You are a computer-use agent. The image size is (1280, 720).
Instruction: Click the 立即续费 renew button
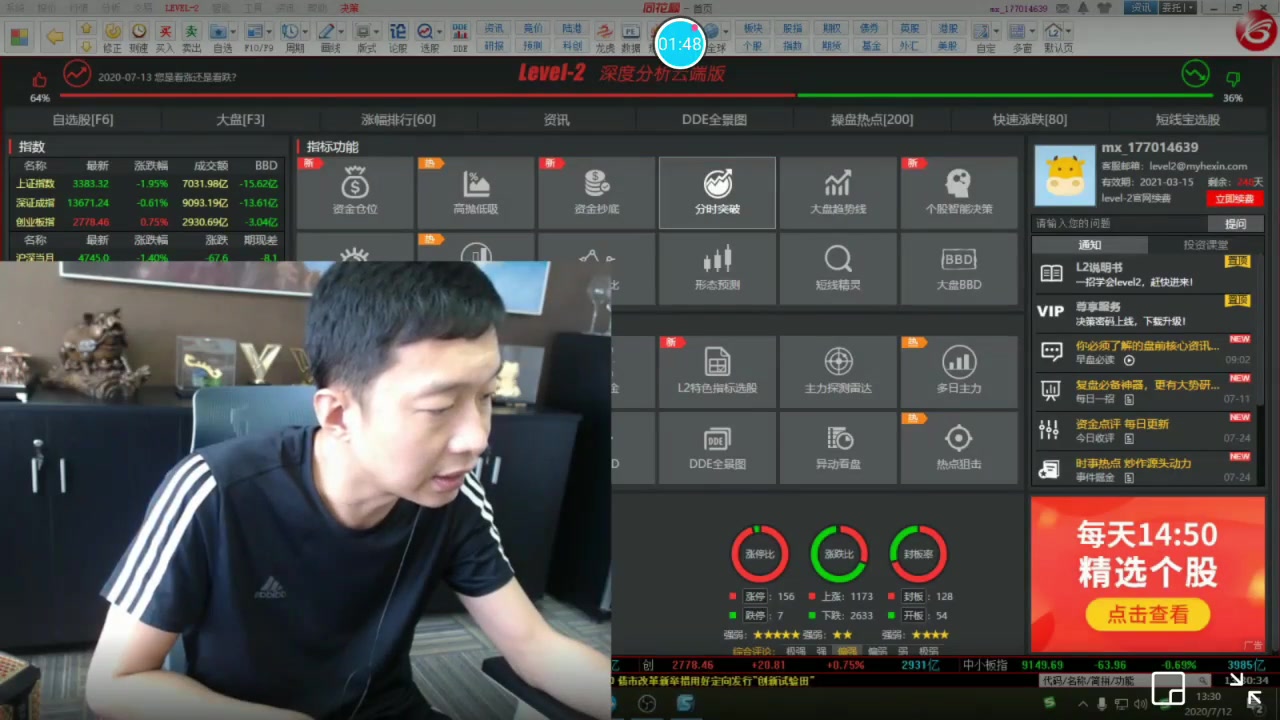click(x=1233, y=199)
